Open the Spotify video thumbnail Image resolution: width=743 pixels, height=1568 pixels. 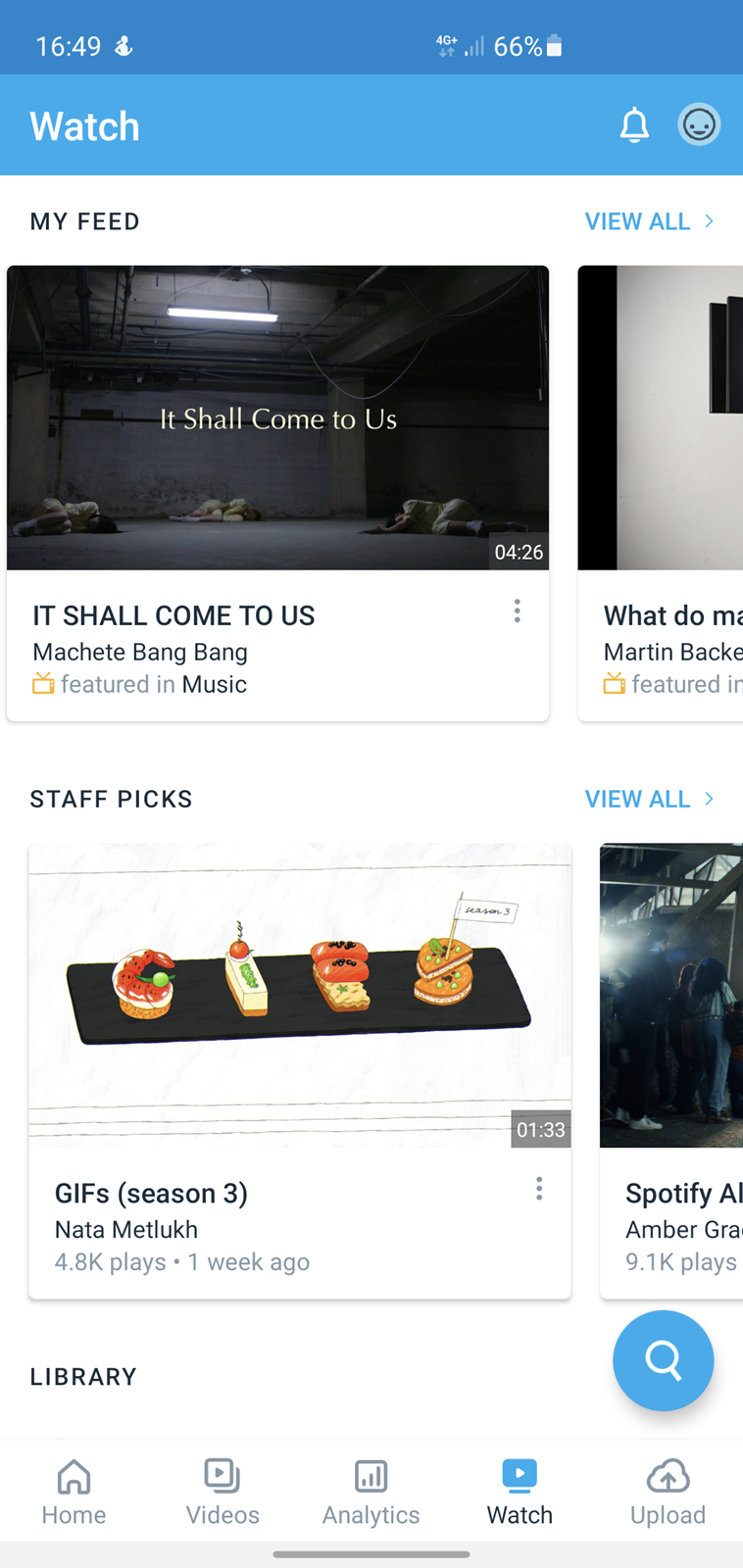tap(671, 995)
